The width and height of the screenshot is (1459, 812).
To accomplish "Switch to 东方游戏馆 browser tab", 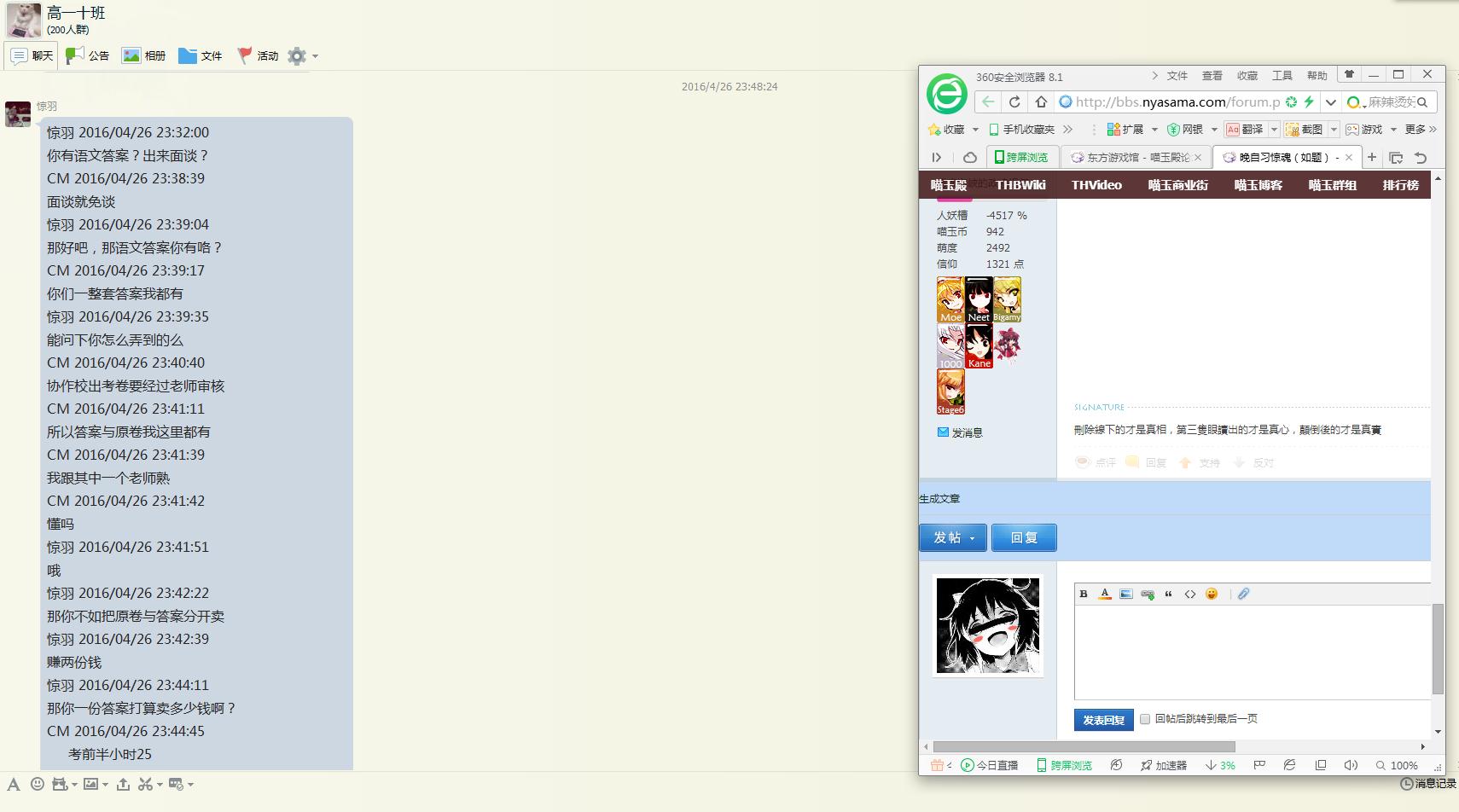I will point(1136,158).
